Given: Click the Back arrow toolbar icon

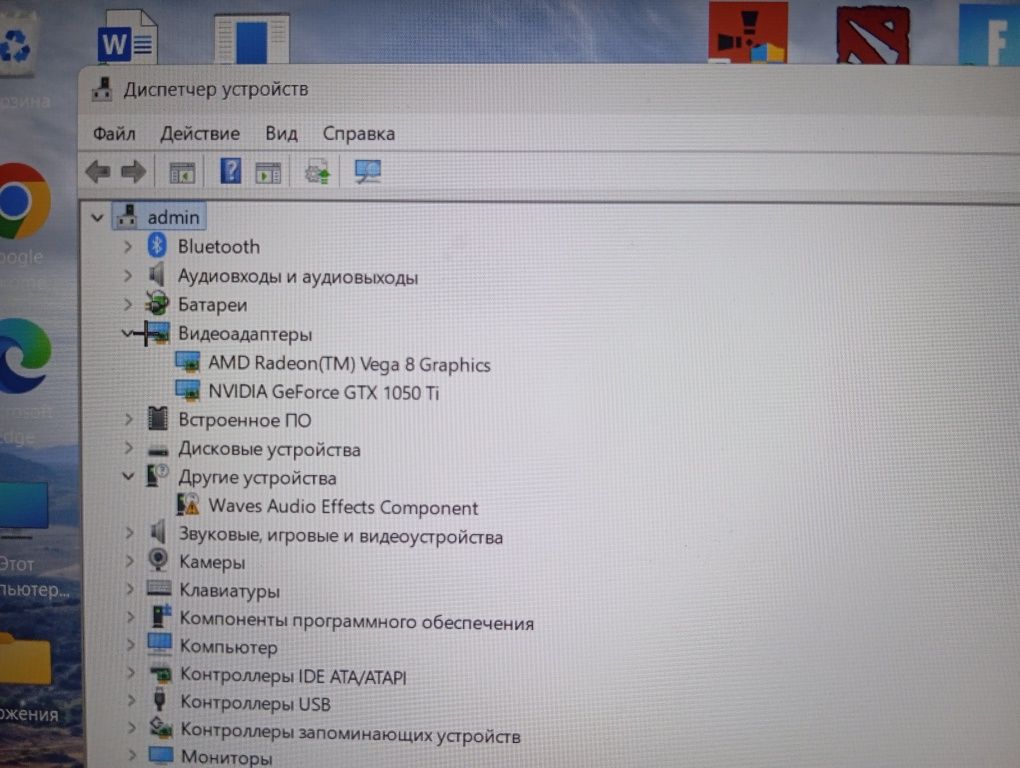Looking at the screenshot, I should pos(98,172).
